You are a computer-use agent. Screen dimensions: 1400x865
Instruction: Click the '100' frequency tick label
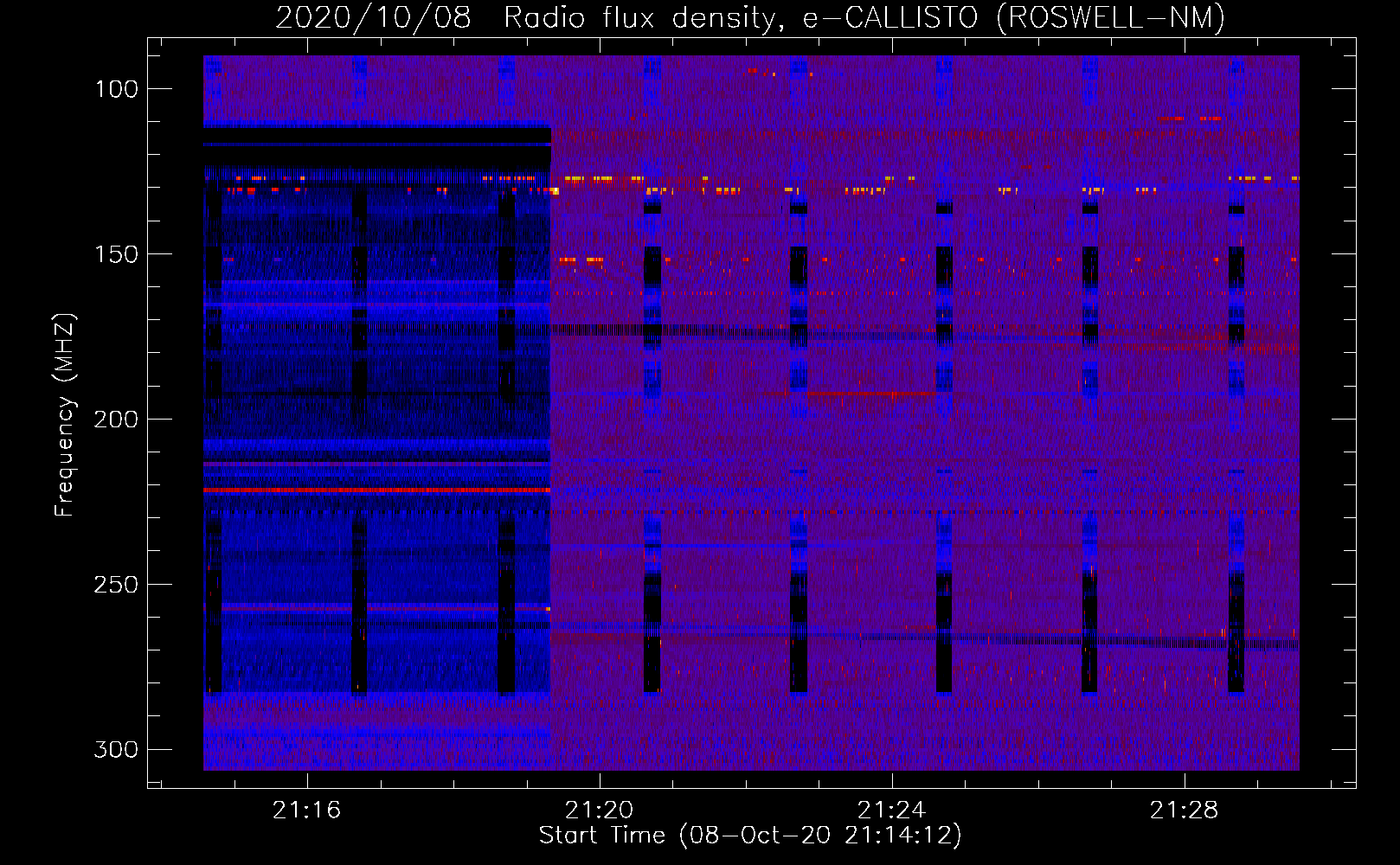pos(116,89)
